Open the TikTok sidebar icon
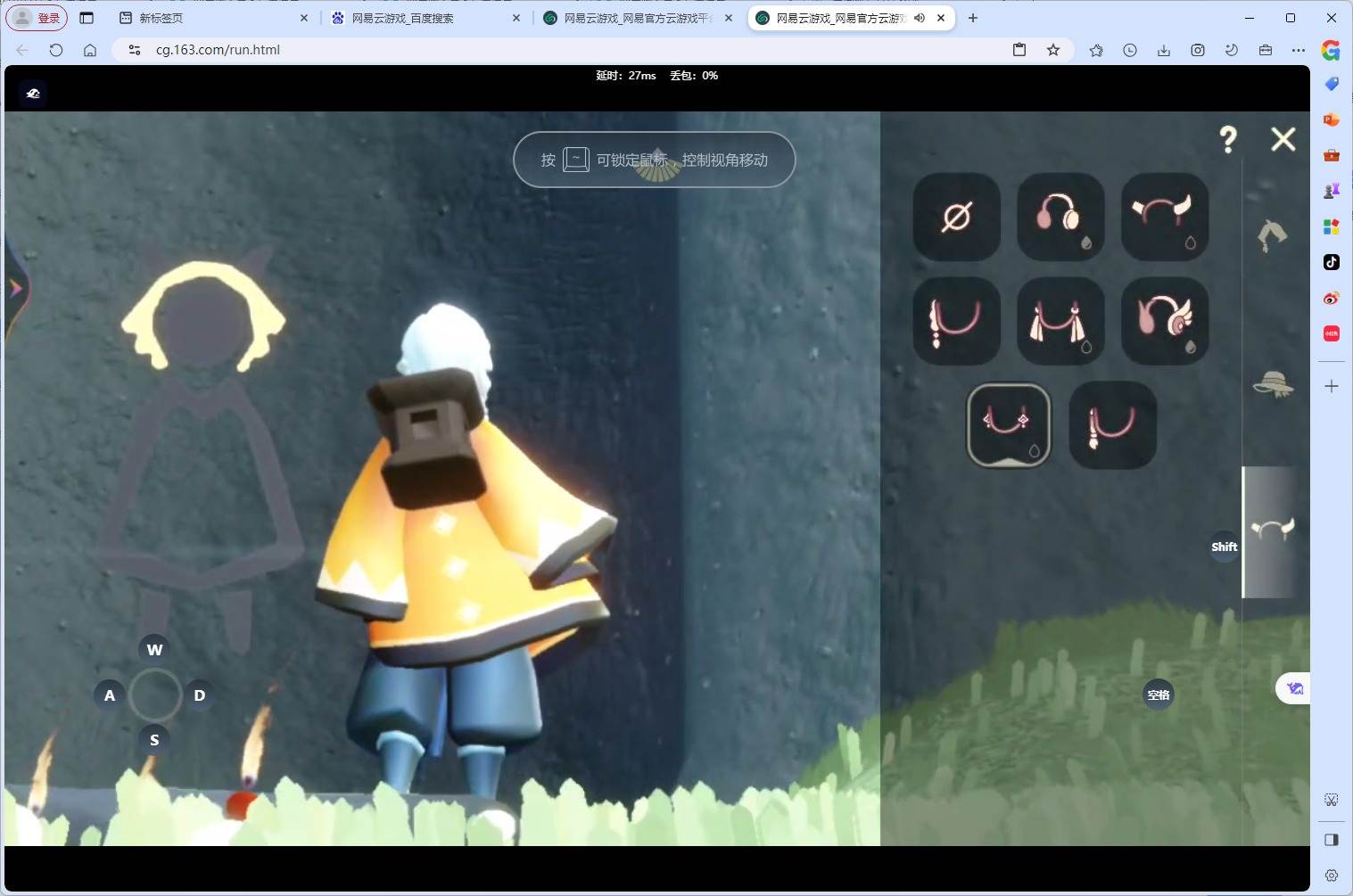 1332,262
